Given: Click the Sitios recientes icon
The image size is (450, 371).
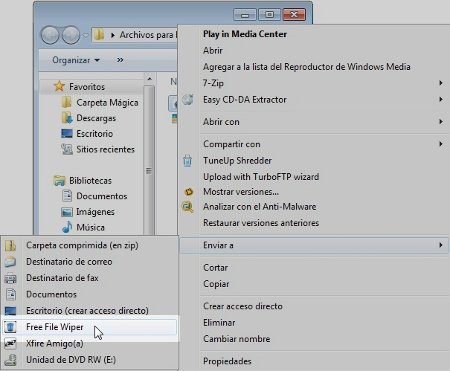Looking at the screenshot, I should tap(67, 149).
